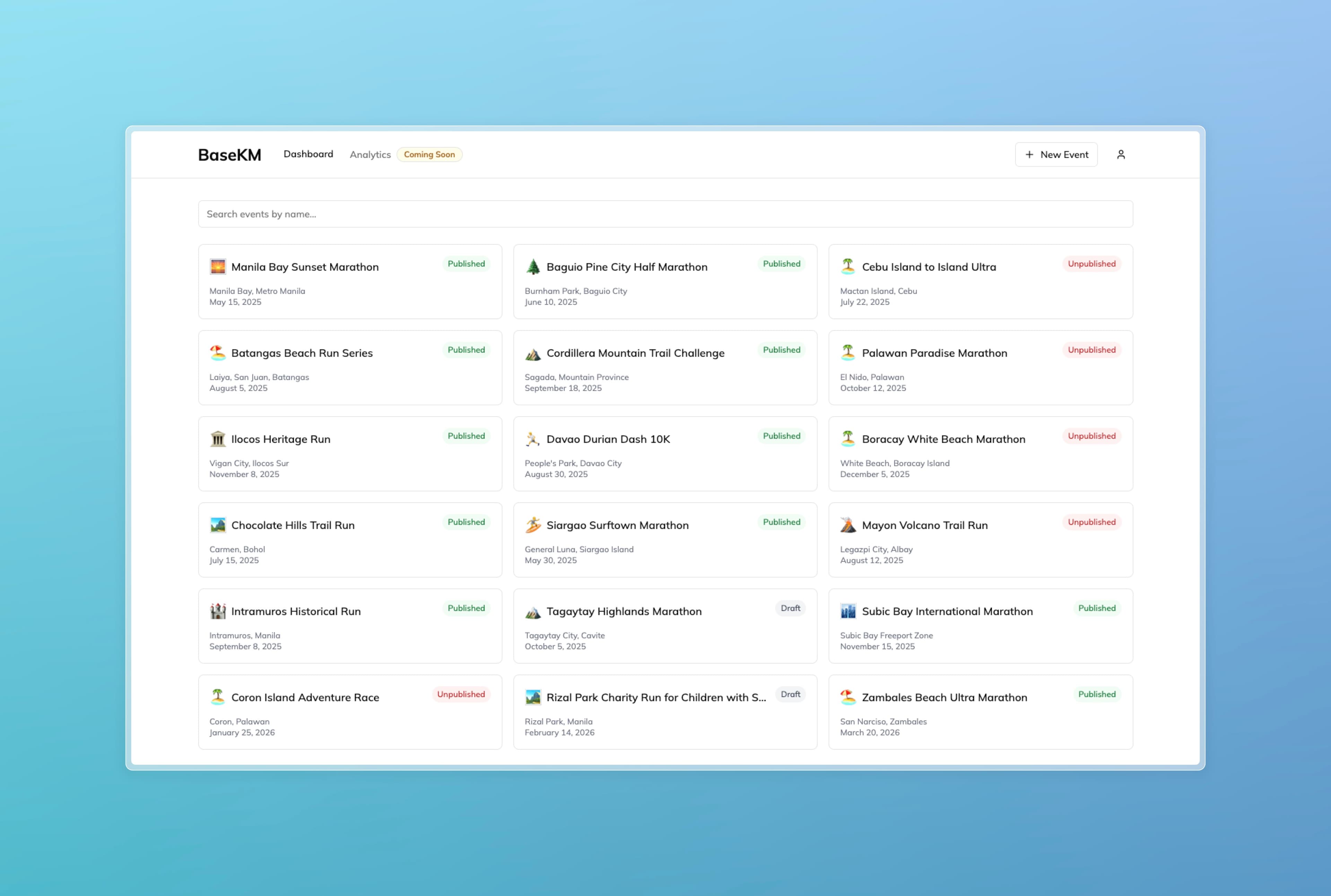Click the surfer icon for Siargao Surftown Marathon
Image resolution: width=1331 pixels, height=896 pixels.
[533, 525]
